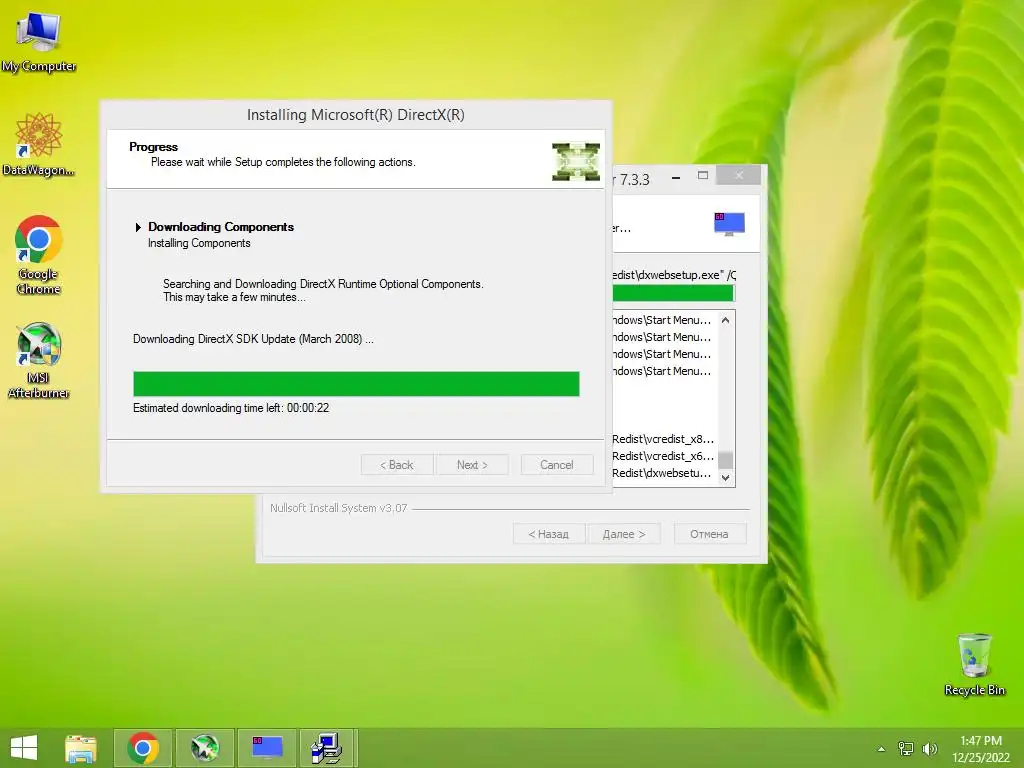Click the background installer green progress bar
Screen dimensions: 1024x768
click(x=673, y=293)
